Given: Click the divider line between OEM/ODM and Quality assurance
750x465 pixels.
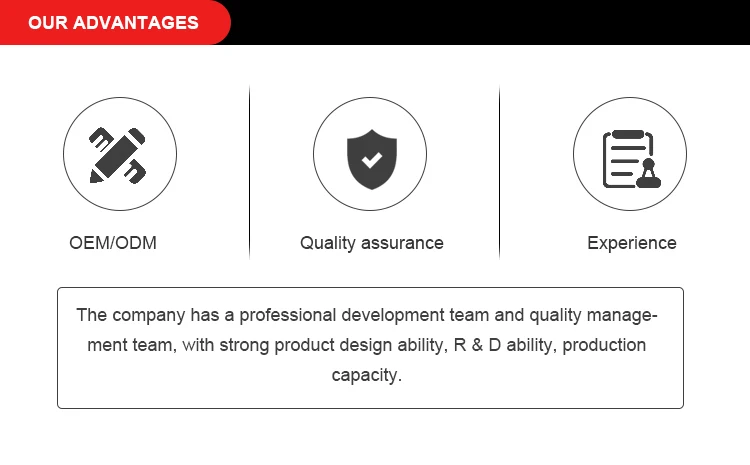Looking at the screenshot, I should click(249, 172).
